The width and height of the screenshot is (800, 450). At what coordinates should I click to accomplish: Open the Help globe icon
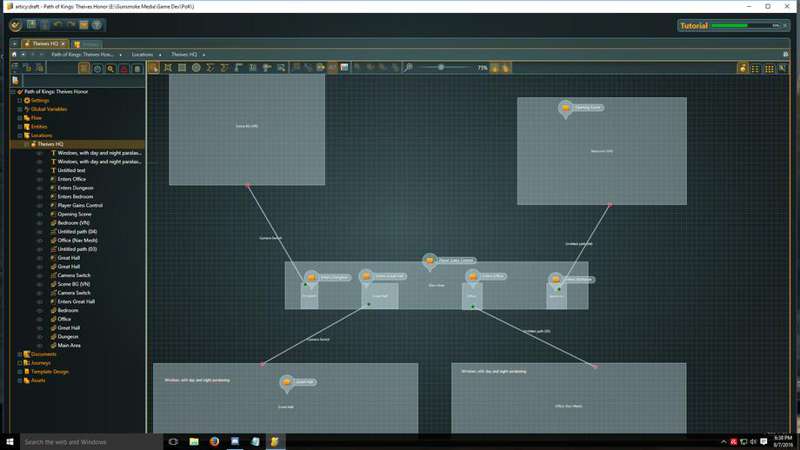(97, 24)
